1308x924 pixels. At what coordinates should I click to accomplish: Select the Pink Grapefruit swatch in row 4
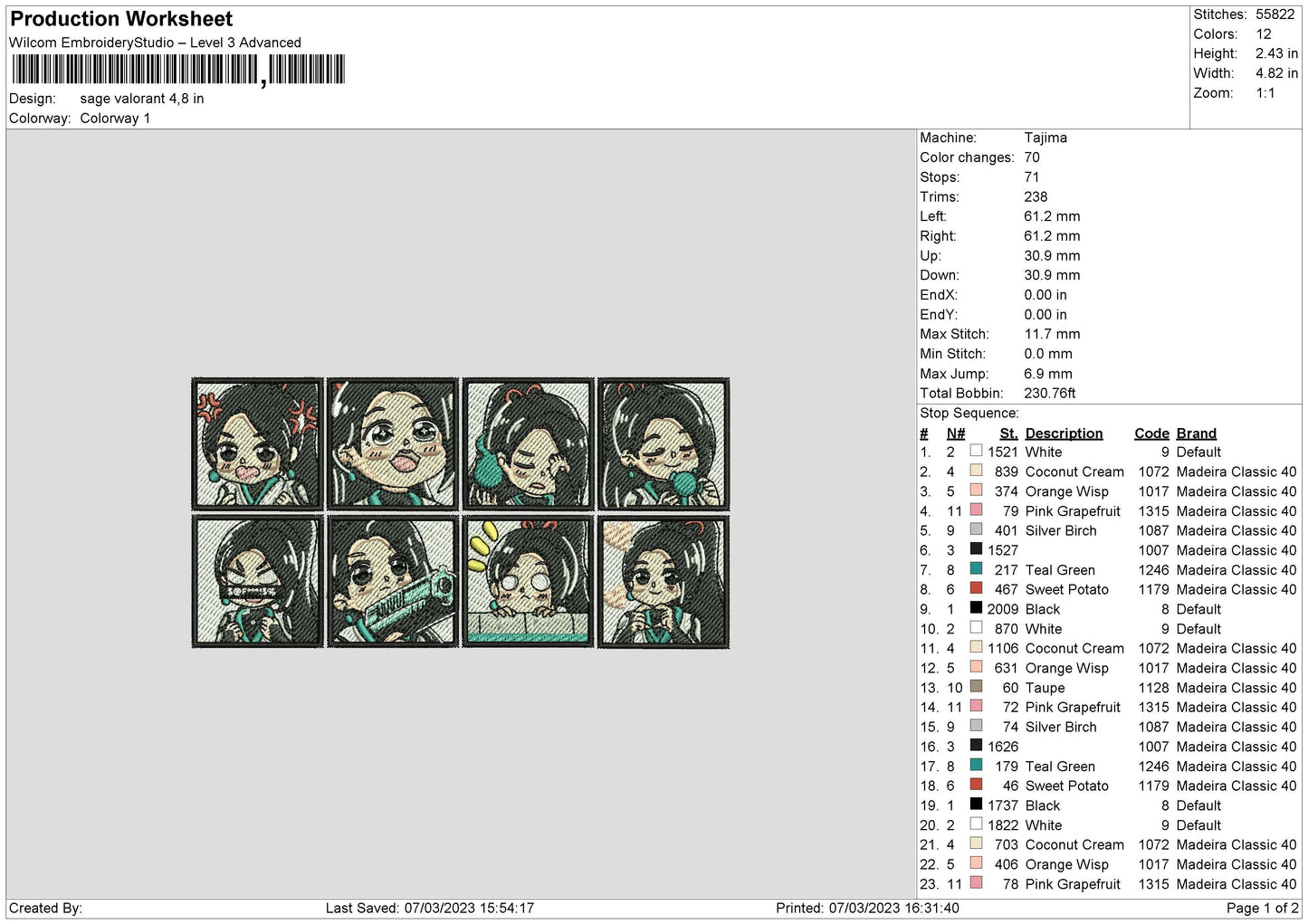[x=976, y=510]
